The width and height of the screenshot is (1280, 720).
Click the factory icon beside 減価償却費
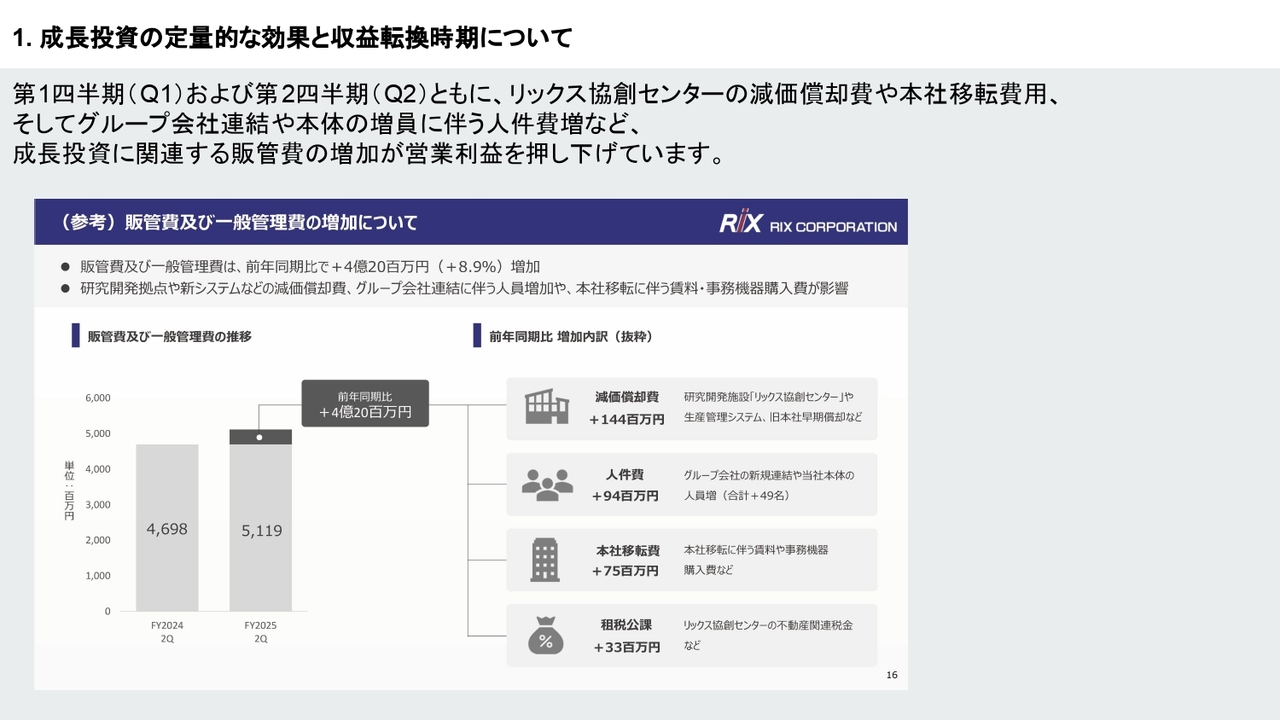point(547,407)
